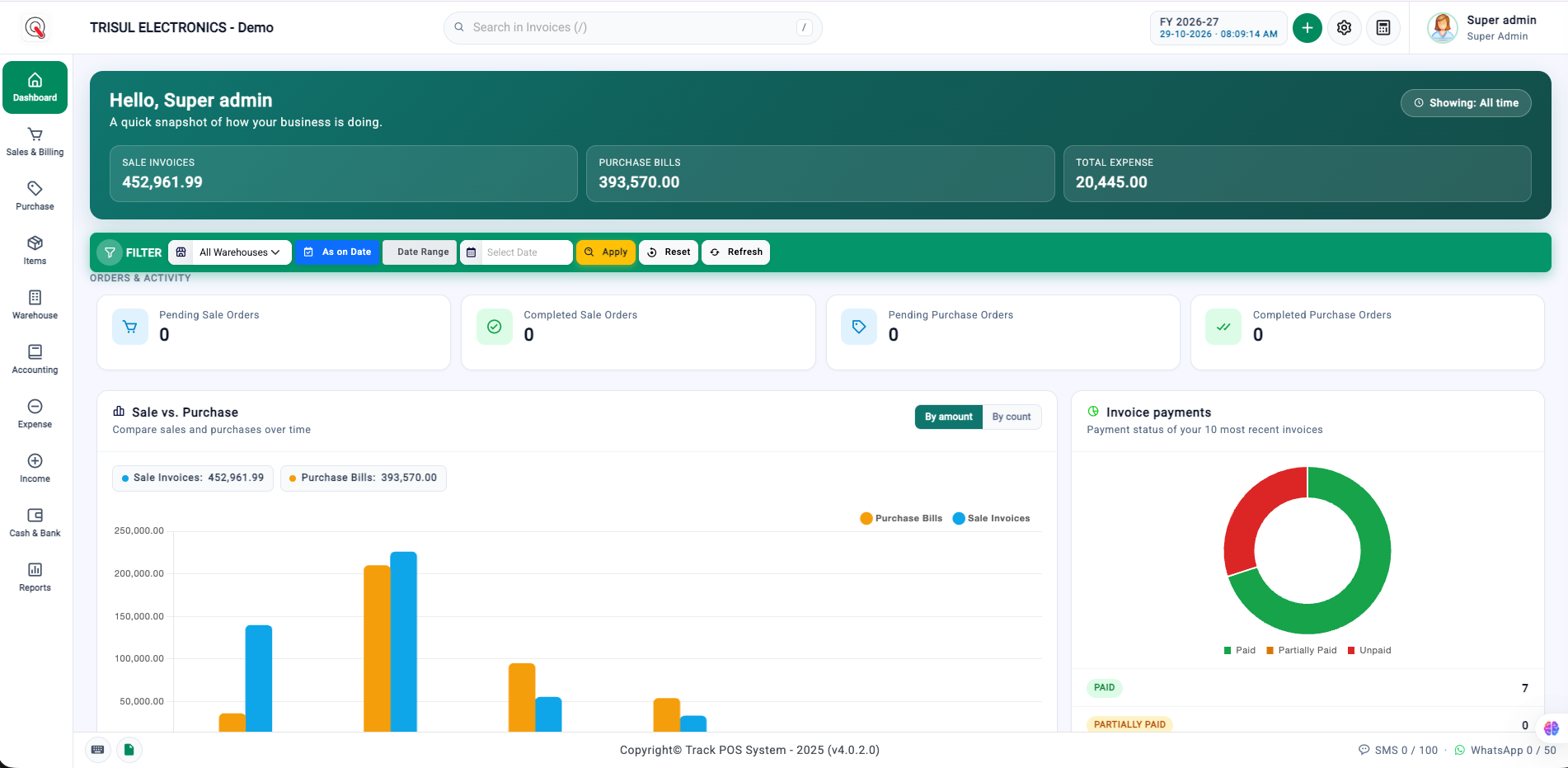Open the Showing: All time selector
Image resolution: width=1568 pixels, height=768 pixels.
pyautogui.click(x=1466, y=103)
